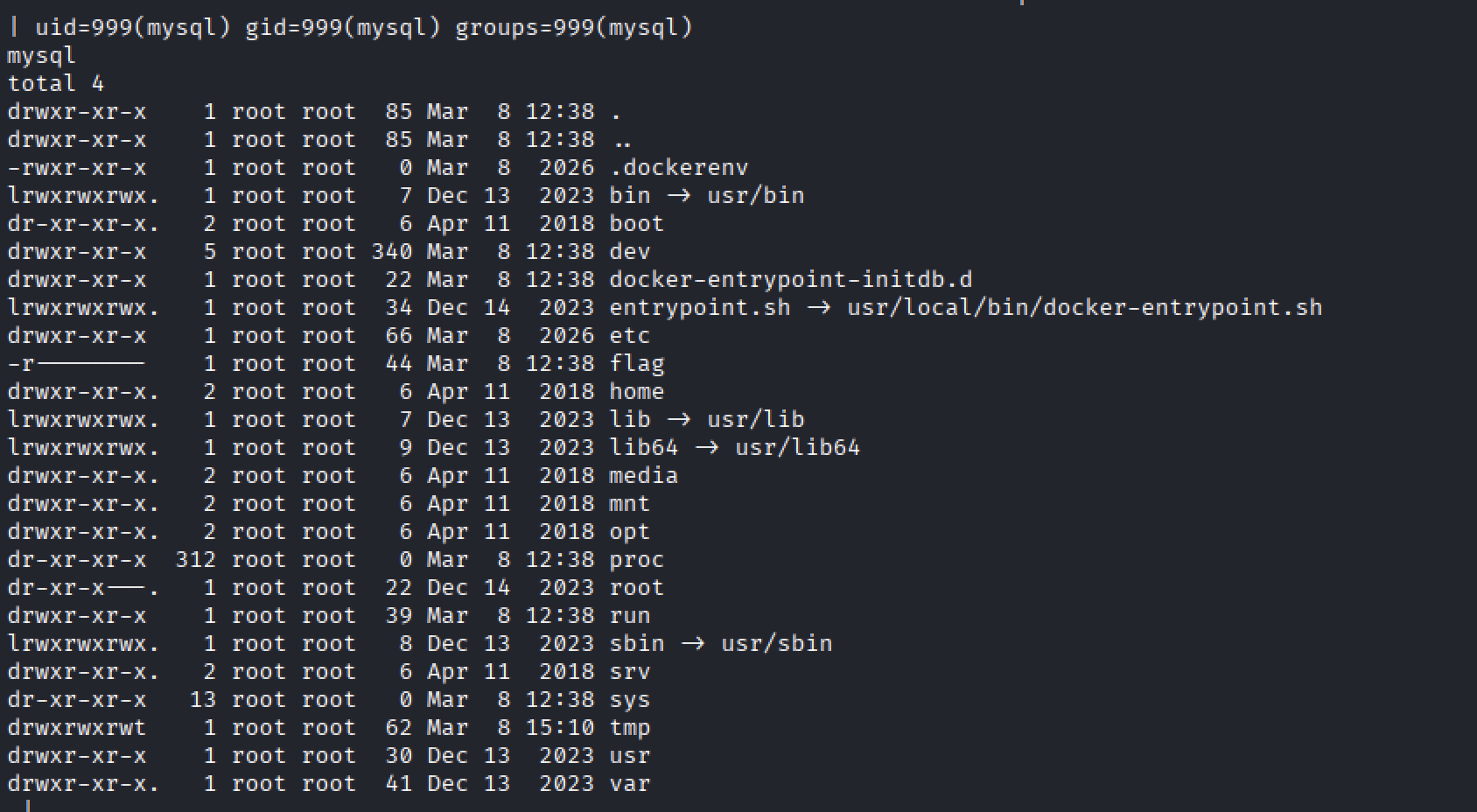
Task: Click the proc directory name
Action: click(636, 559)
